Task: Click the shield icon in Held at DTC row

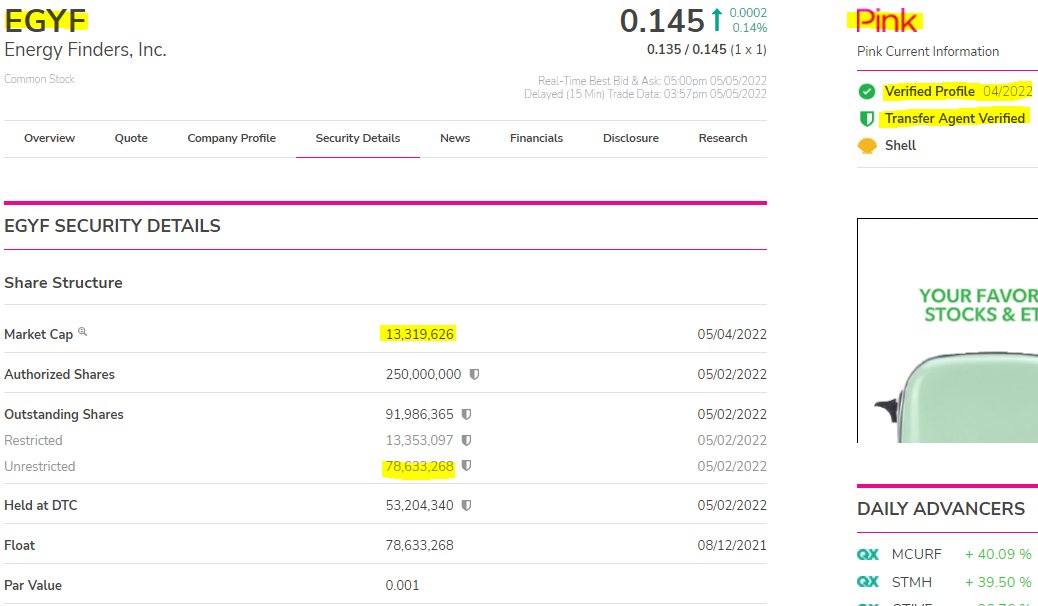Action: pos(466,505)
